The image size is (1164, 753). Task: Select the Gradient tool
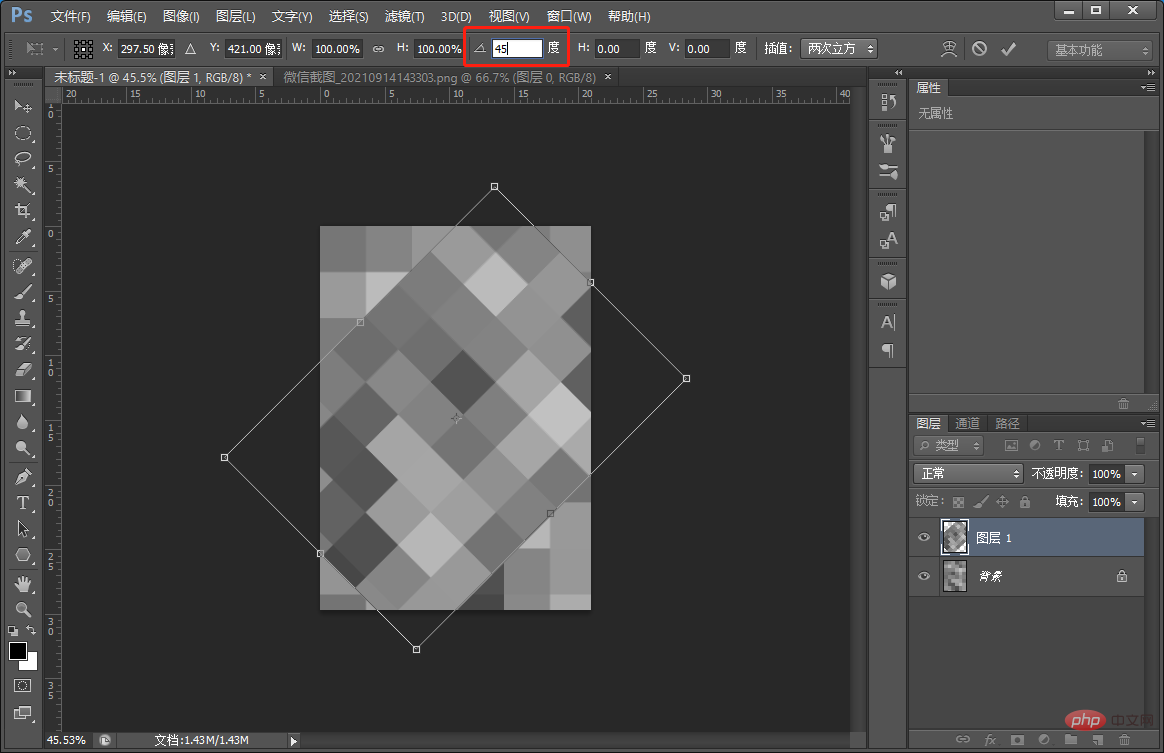point(23,396)
